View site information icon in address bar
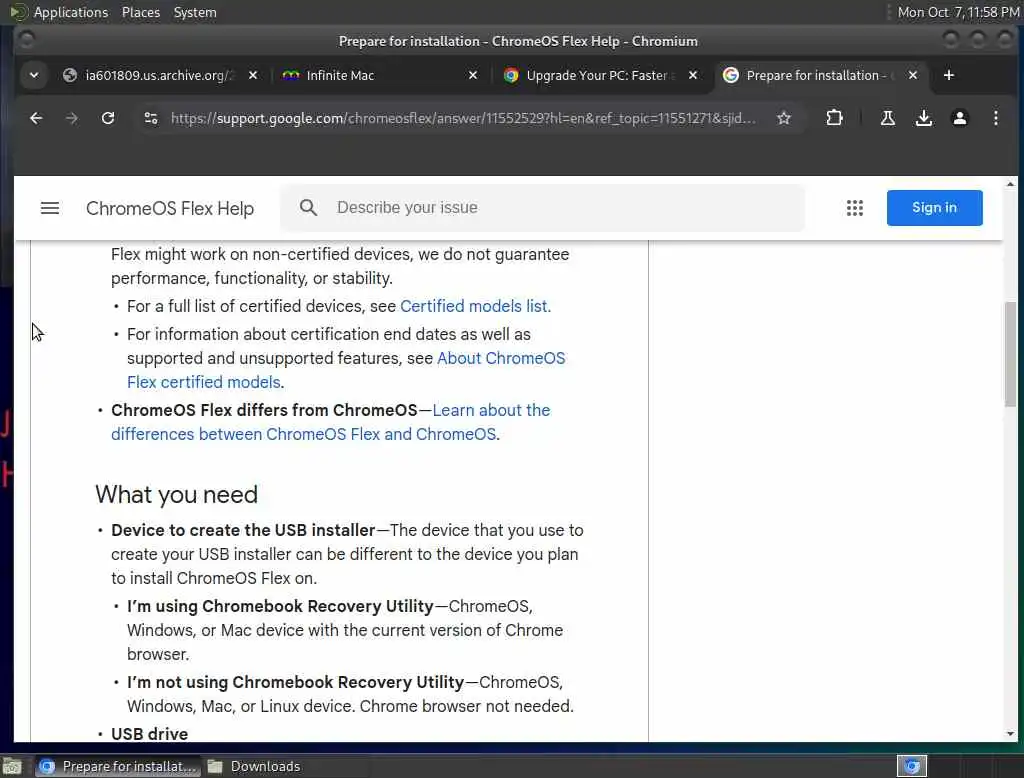Viewport: 1024px width, 778px height. pyautogui.click(x=151, y=118)
